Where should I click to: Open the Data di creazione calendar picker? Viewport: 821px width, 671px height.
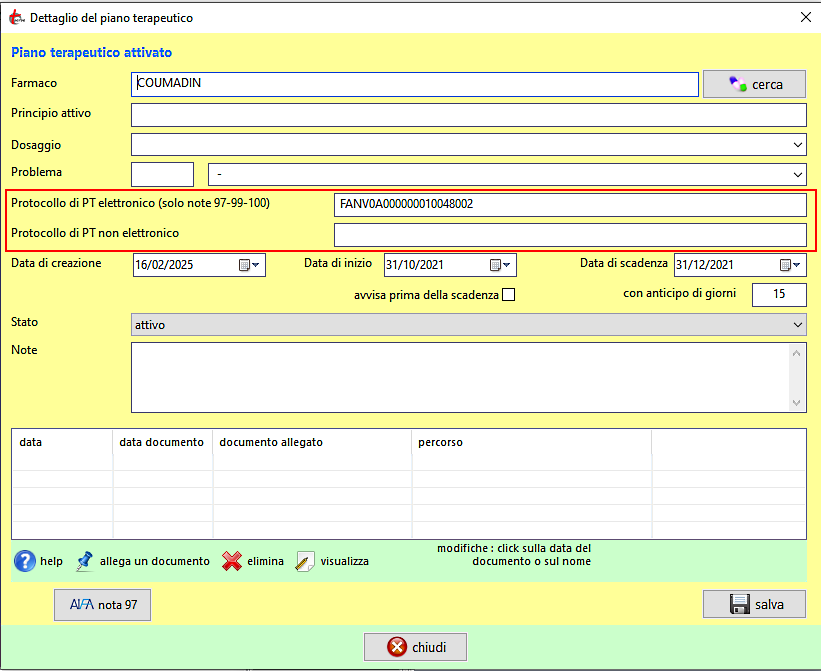tap(249, 265)
